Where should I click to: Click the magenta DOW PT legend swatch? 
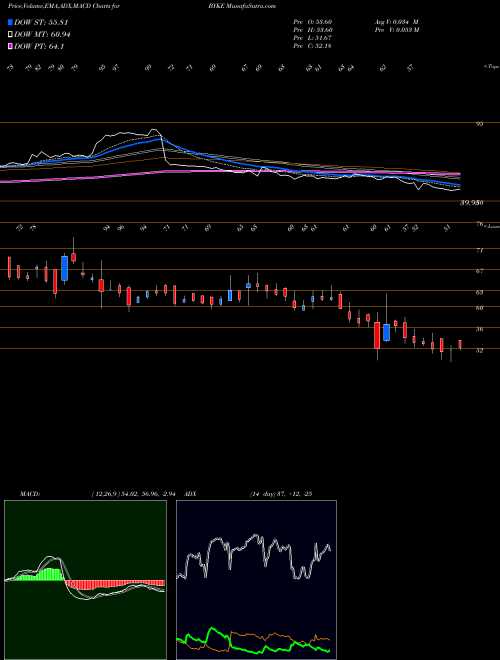(10, 46)
